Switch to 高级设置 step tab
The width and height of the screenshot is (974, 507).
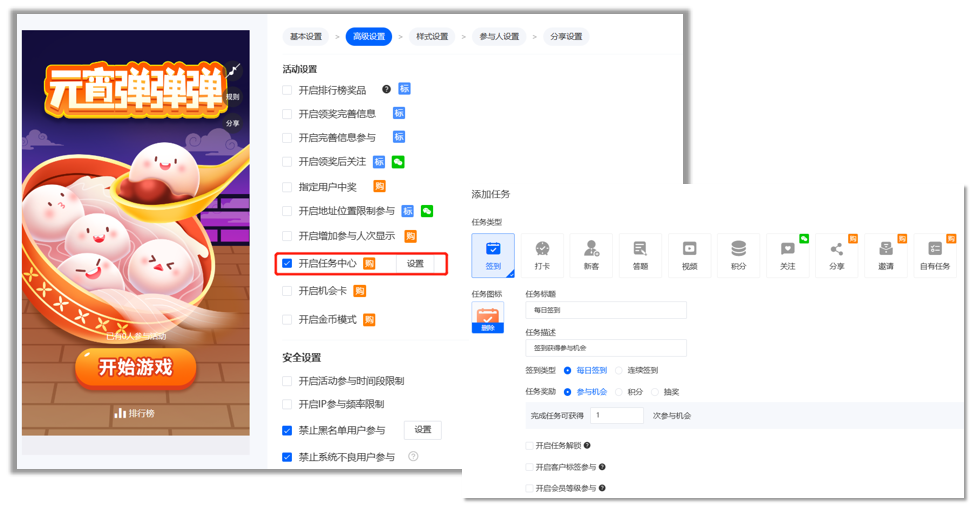(x=369, y=37)
